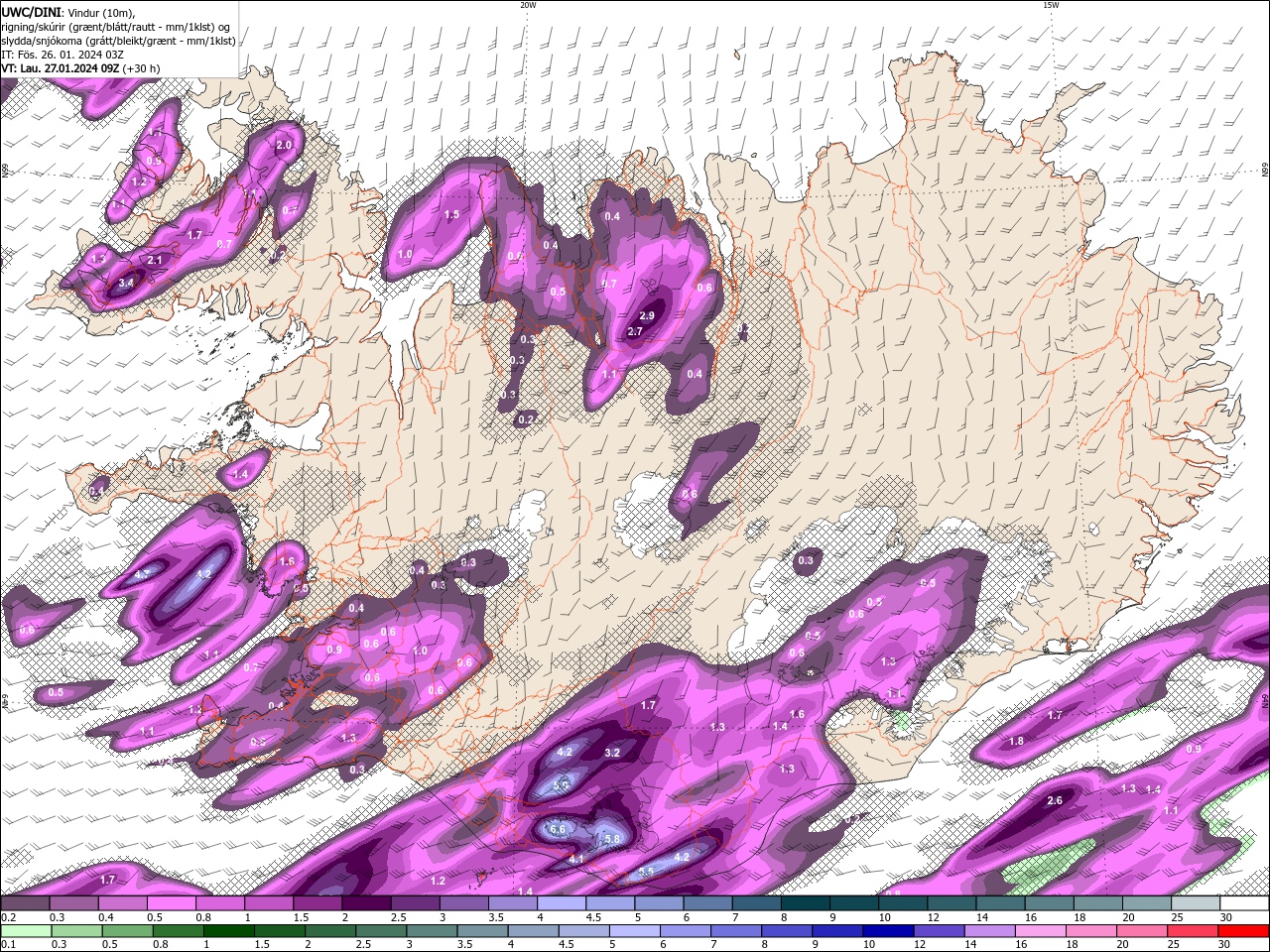
Task: Click the '20W' longitude label
Action: coord(528,5)
